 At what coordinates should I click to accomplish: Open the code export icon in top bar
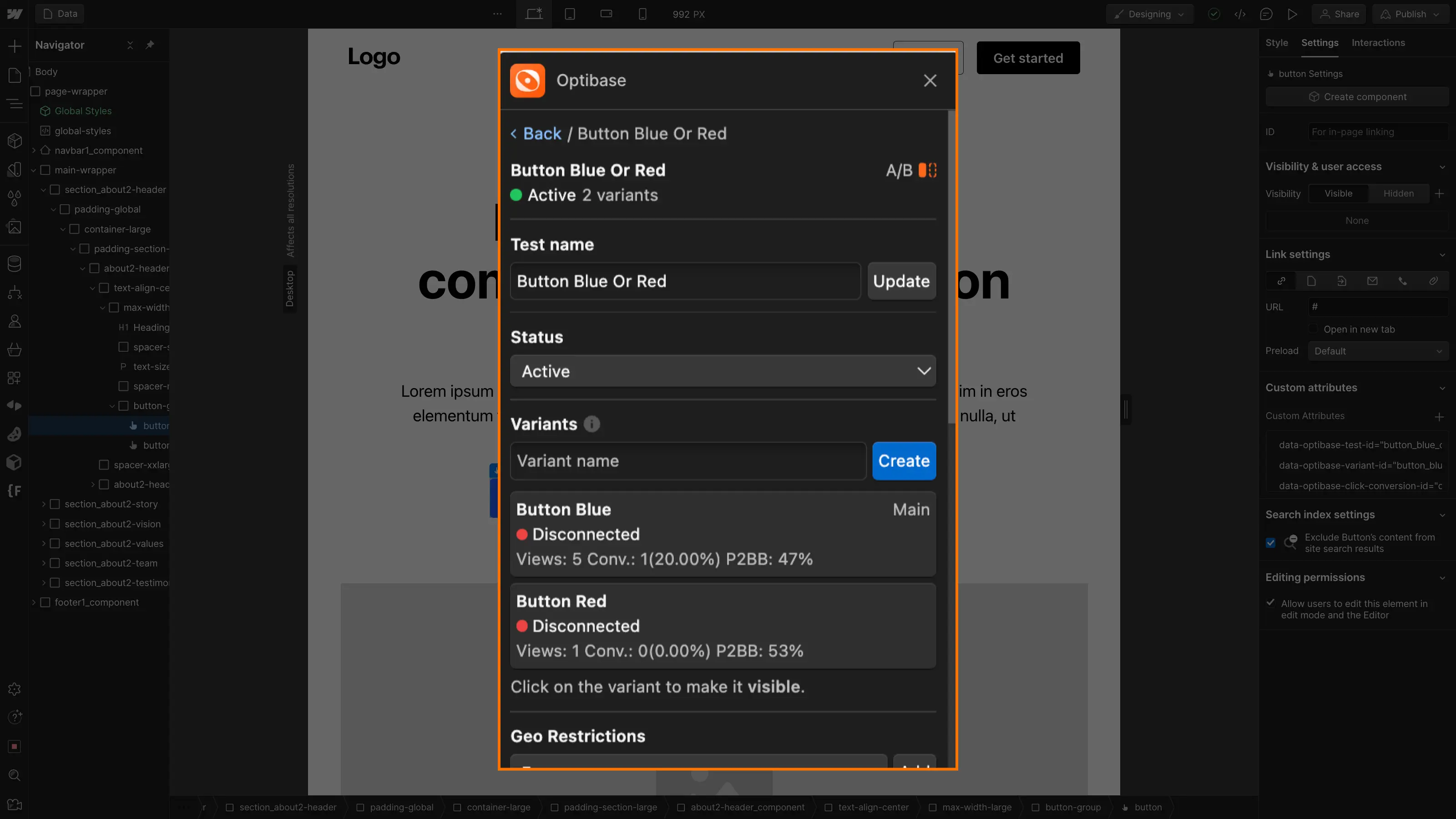point(1240,14)
